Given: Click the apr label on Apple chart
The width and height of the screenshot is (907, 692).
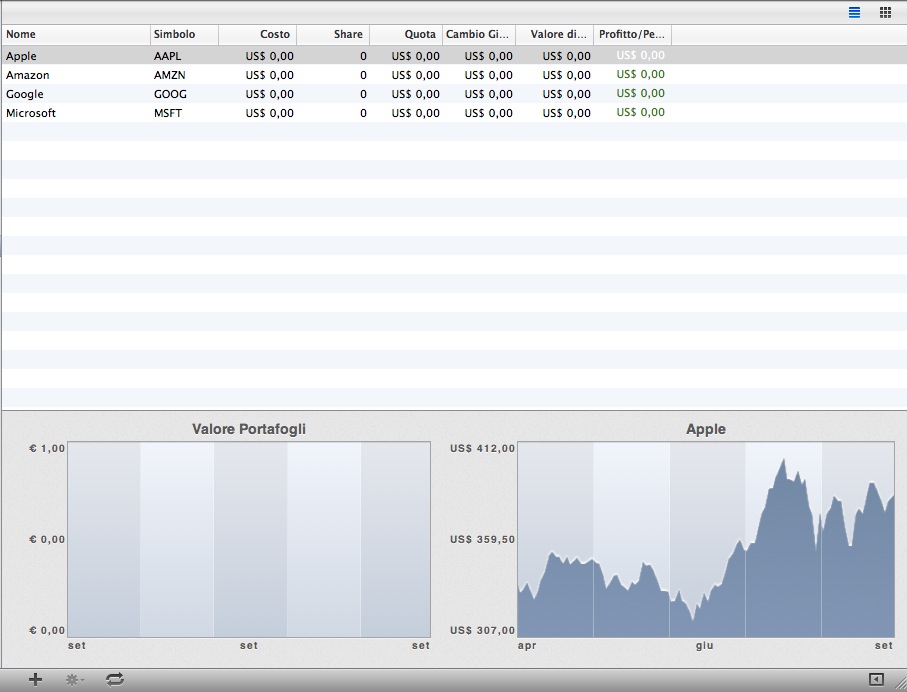Looking at the screenshot, I should (x=527, y=646).
